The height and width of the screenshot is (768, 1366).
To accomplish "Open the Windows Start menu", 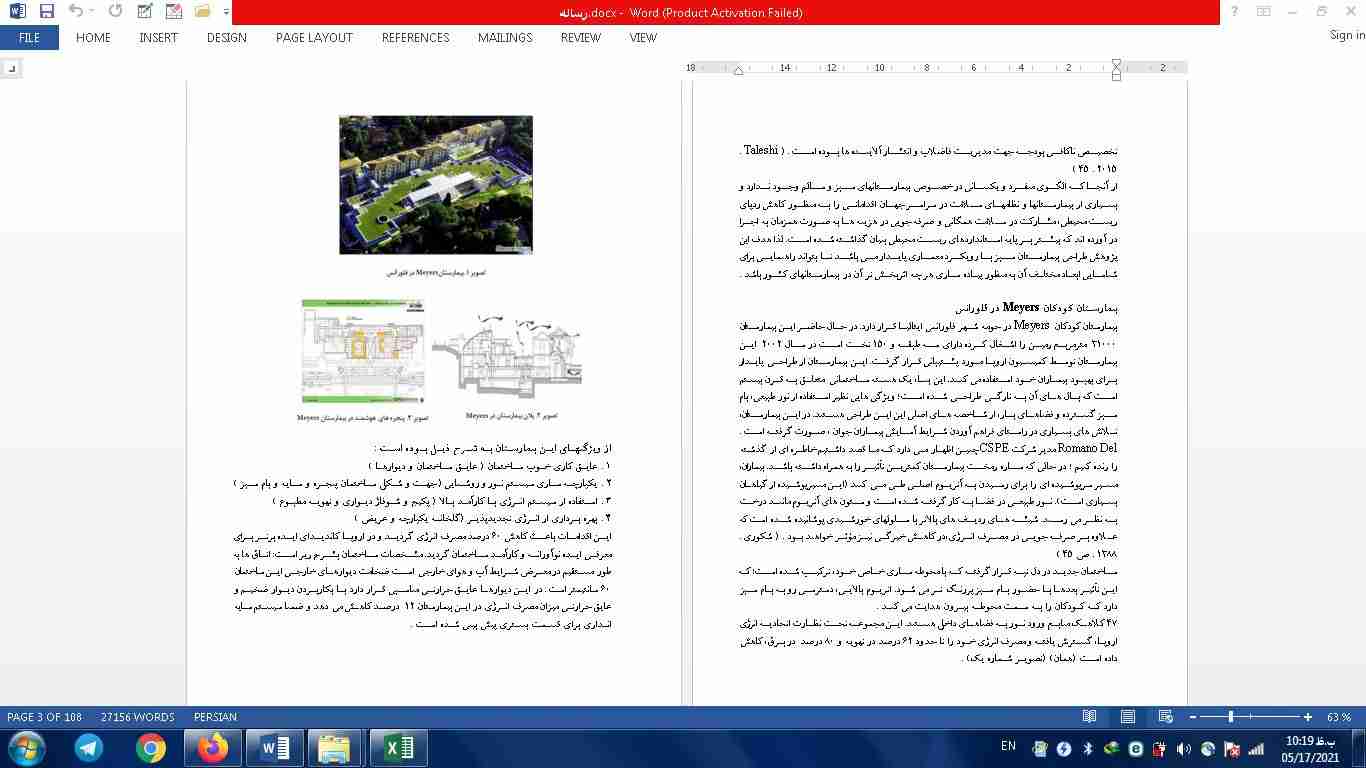I will [27, 748].
